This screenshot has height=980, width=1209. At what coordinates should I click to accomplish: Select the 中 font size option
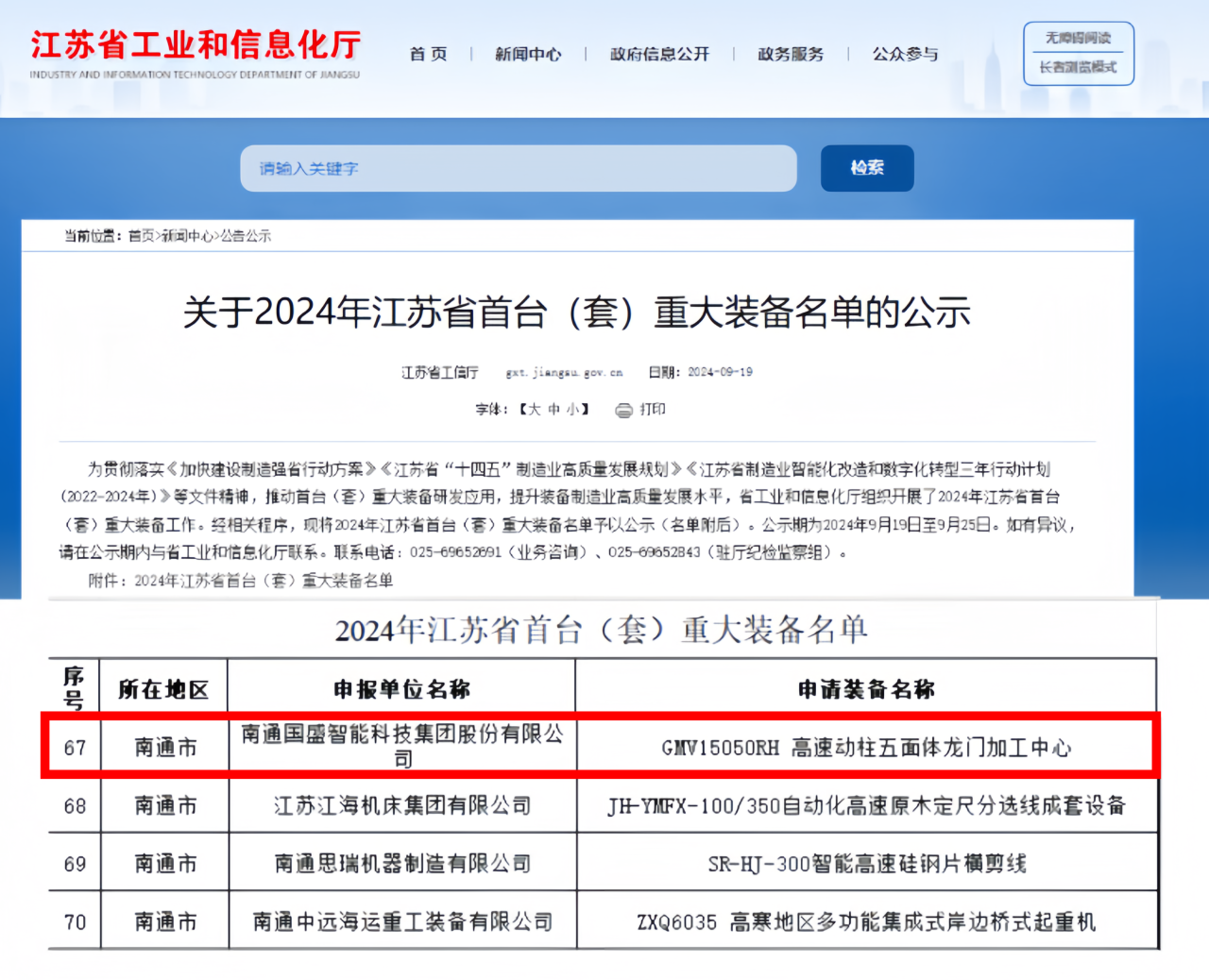553,410
